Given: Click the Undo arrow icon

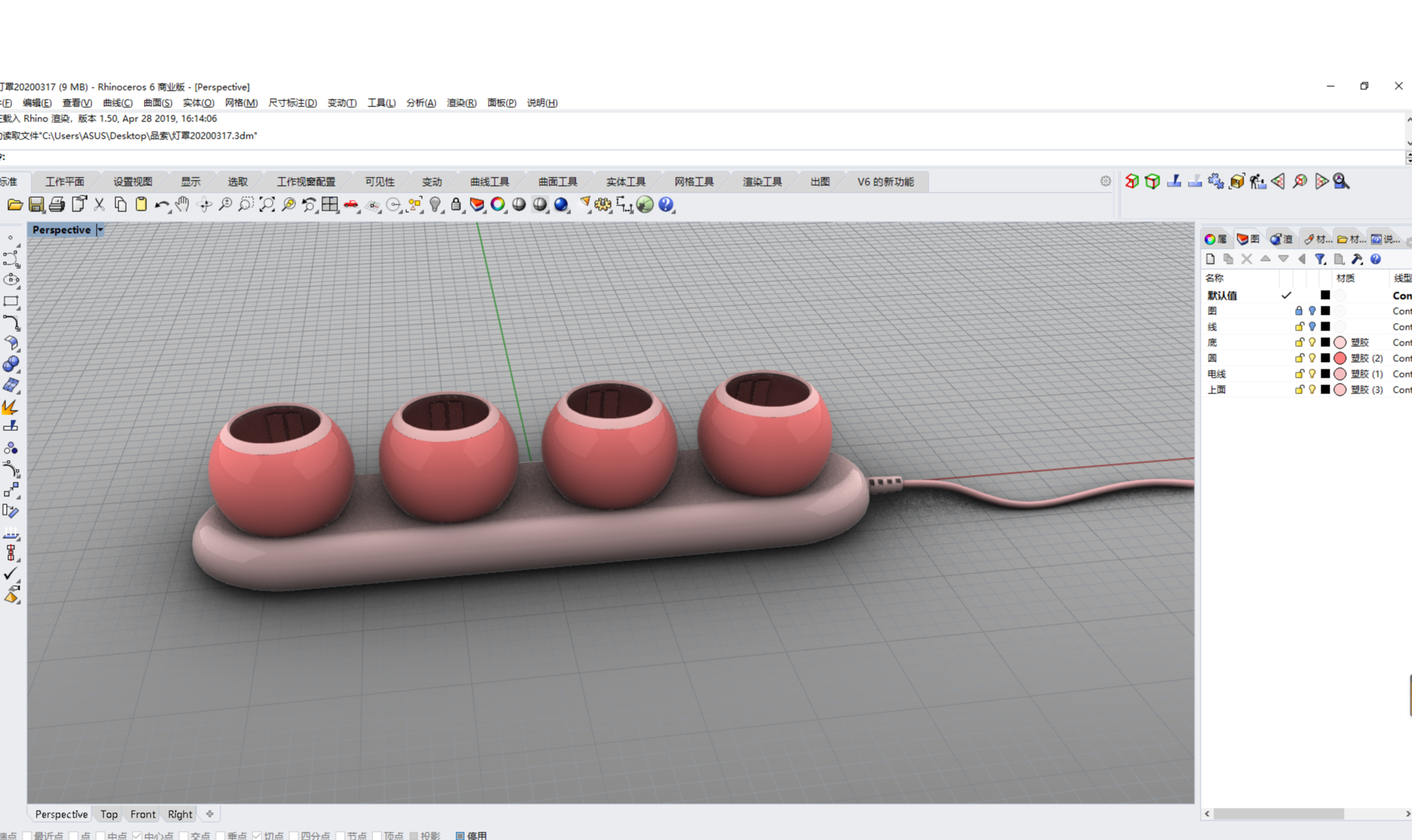Looking at the screenshot, I should tap(161, 205).
